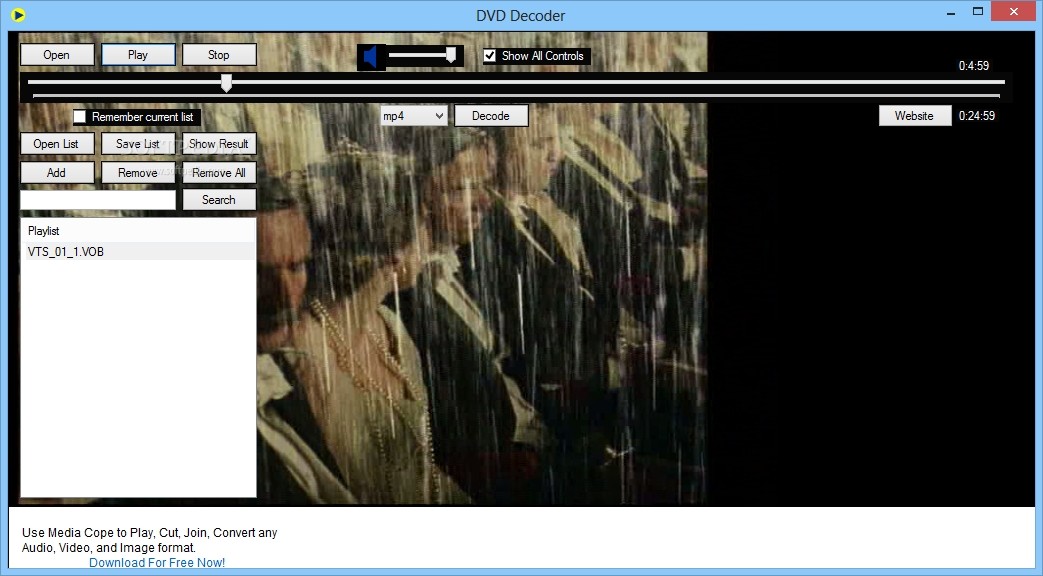Viewport: 1043px width, 576px height.
Task: Click the video seek bar thumb
Action: [226, 82]
